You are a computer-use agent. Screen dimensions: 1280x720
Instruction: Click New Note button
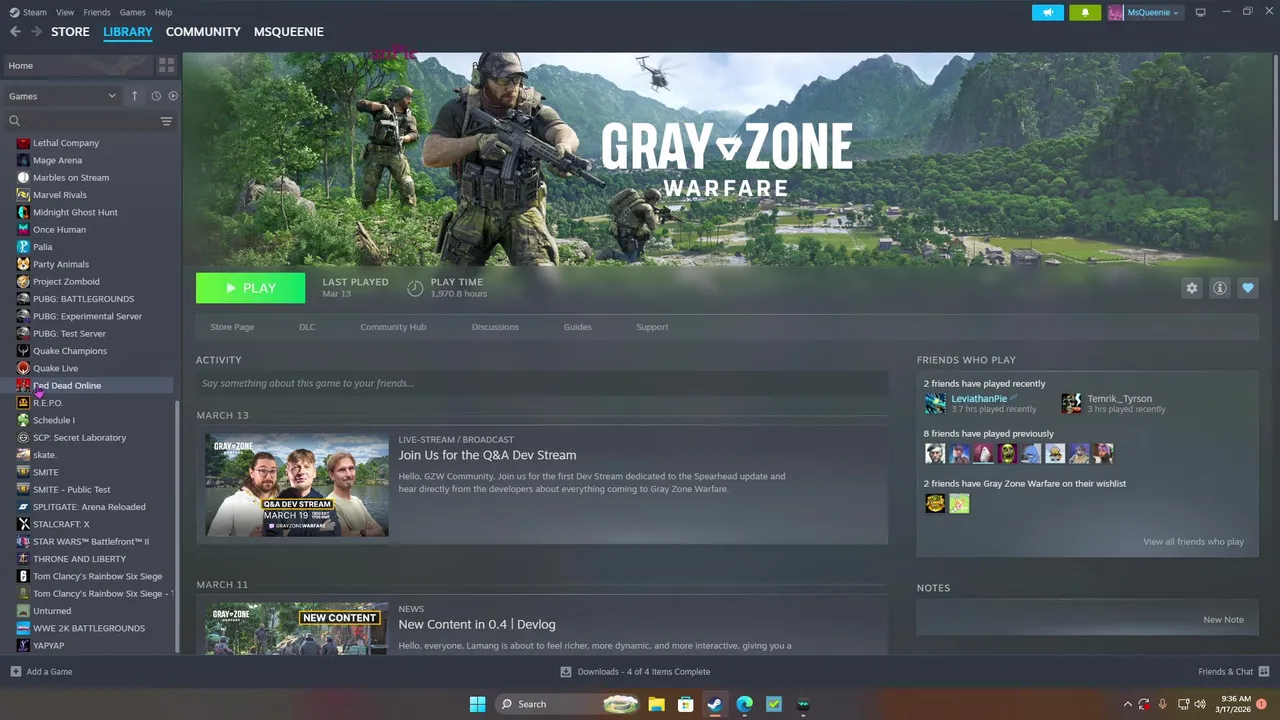click(1223, 620)
